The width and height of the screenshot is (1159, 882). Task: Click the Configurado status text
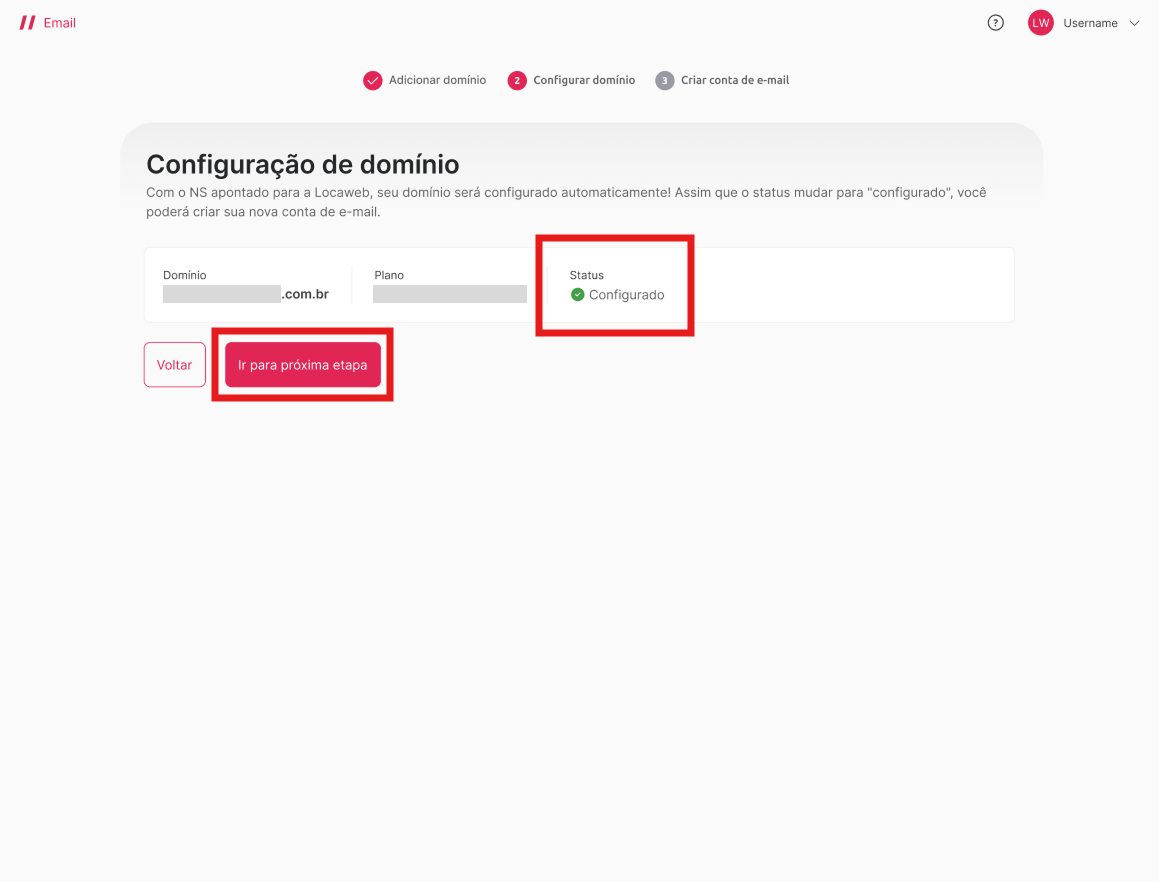click(x=626, y=295)
